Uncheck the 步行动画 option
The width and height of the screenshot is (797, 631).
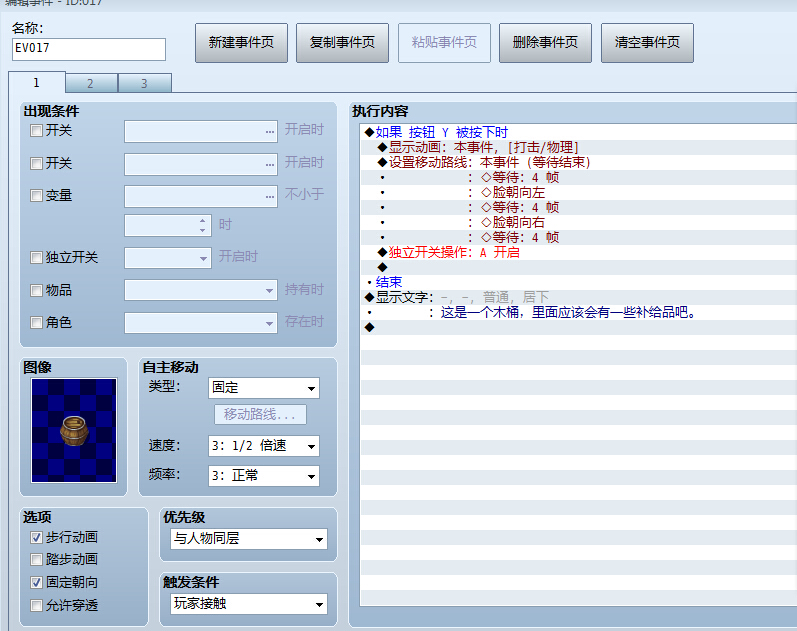[x=37, y=537]
